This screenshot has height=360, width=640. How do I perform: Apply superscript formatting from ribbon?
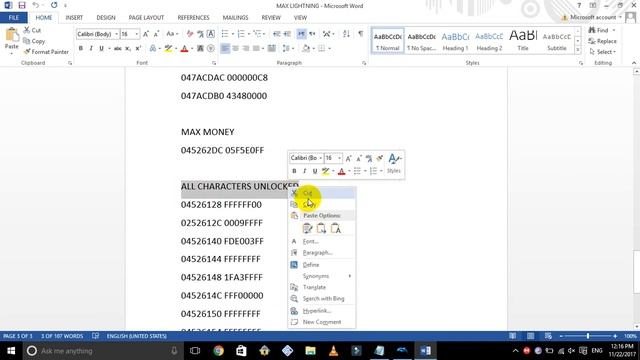138,49
